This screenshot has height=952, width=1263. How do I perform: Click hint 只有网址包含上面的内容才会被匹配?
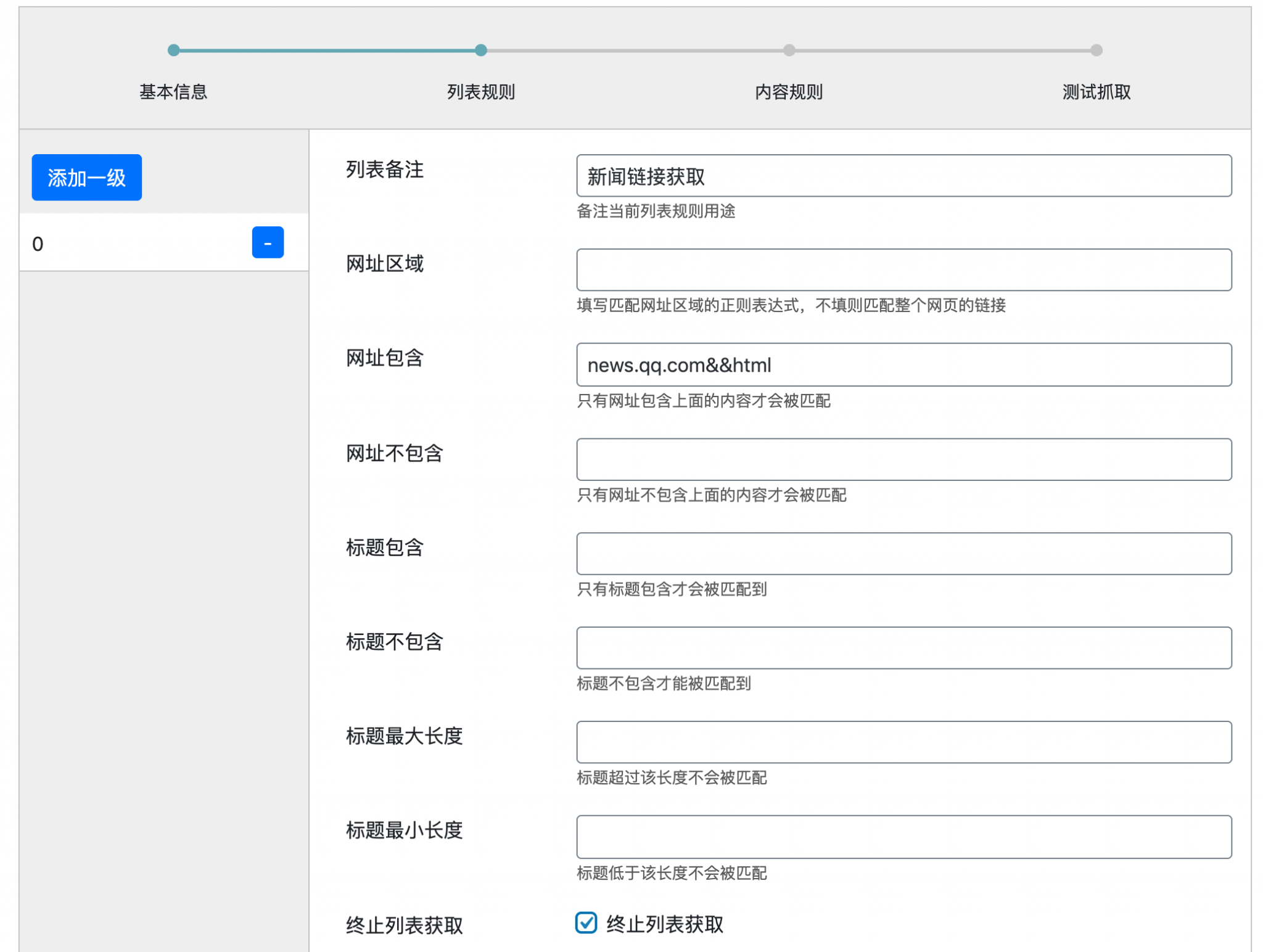click(x=704, y=401)
